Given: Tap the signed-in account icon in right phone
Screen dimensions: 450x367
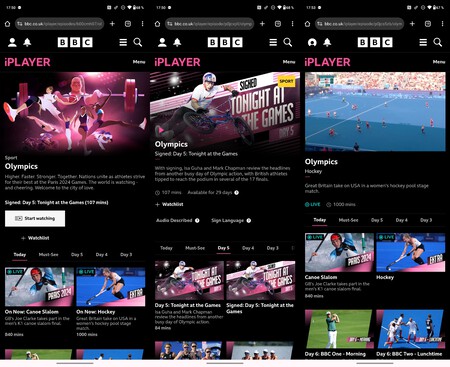Looking at the screenshot, I should (x=312, y=42).
